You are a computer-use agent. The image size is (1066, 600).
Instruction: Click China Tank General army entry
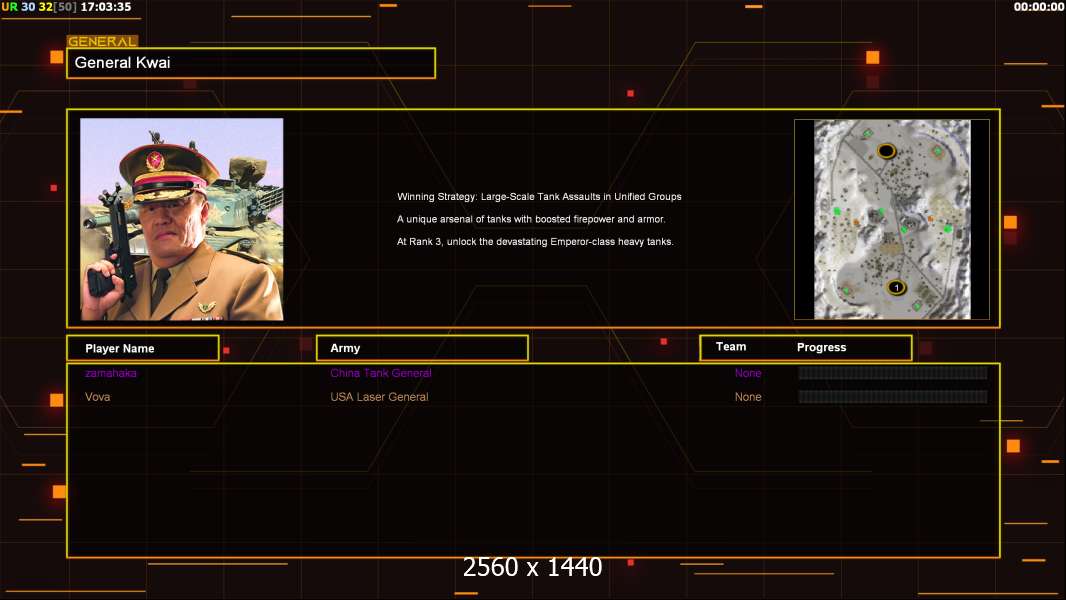point(381,373)
